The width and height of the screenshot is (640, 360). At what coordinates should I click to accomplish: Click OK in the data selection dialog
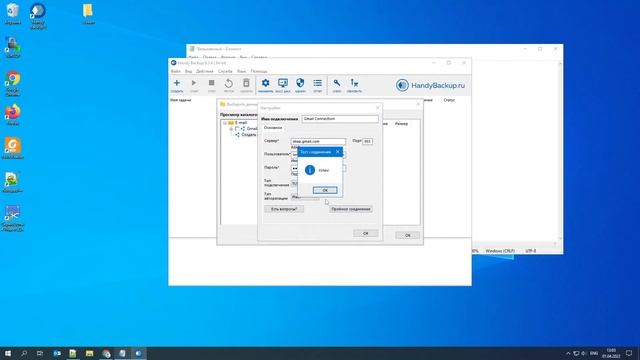tap(407, 236)
